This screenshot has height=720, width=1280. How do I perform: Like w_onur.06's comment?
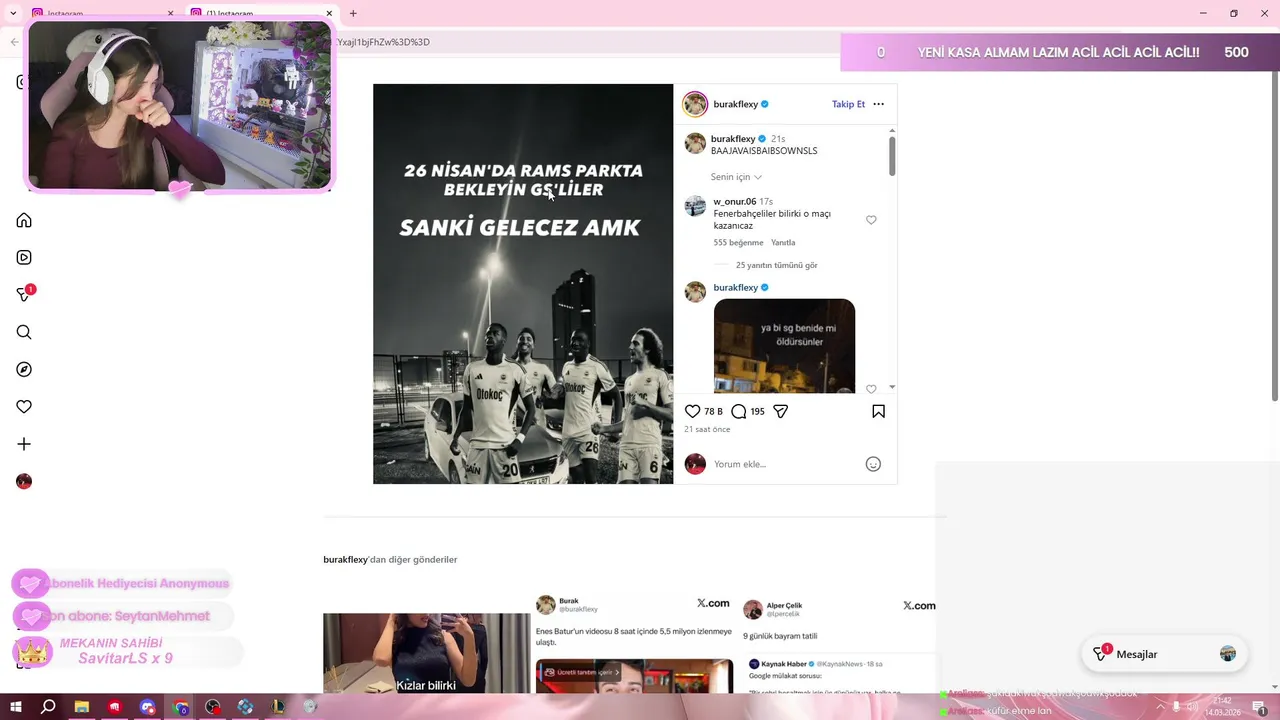pos(871,220)
